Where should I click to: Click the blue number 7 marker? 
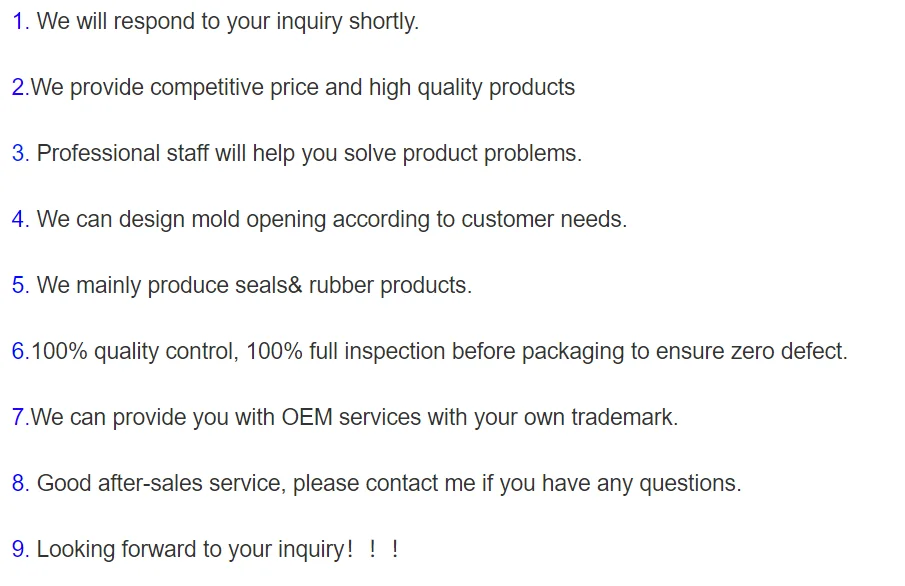pyautogui.click(x=18, y=418)
